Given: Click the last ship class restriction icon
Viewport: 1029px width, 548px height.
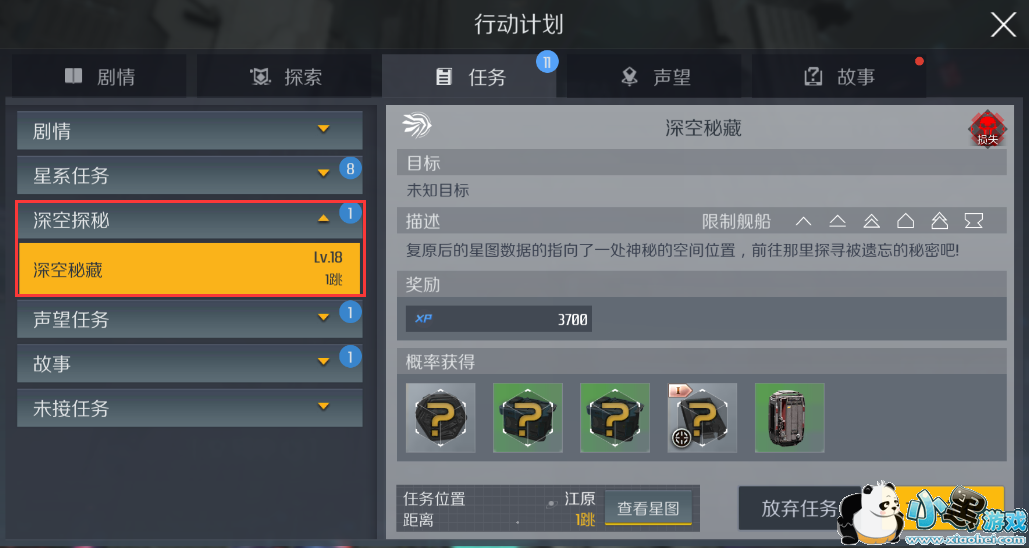Looking at the screenshot, I should click(x=973, y=221).
